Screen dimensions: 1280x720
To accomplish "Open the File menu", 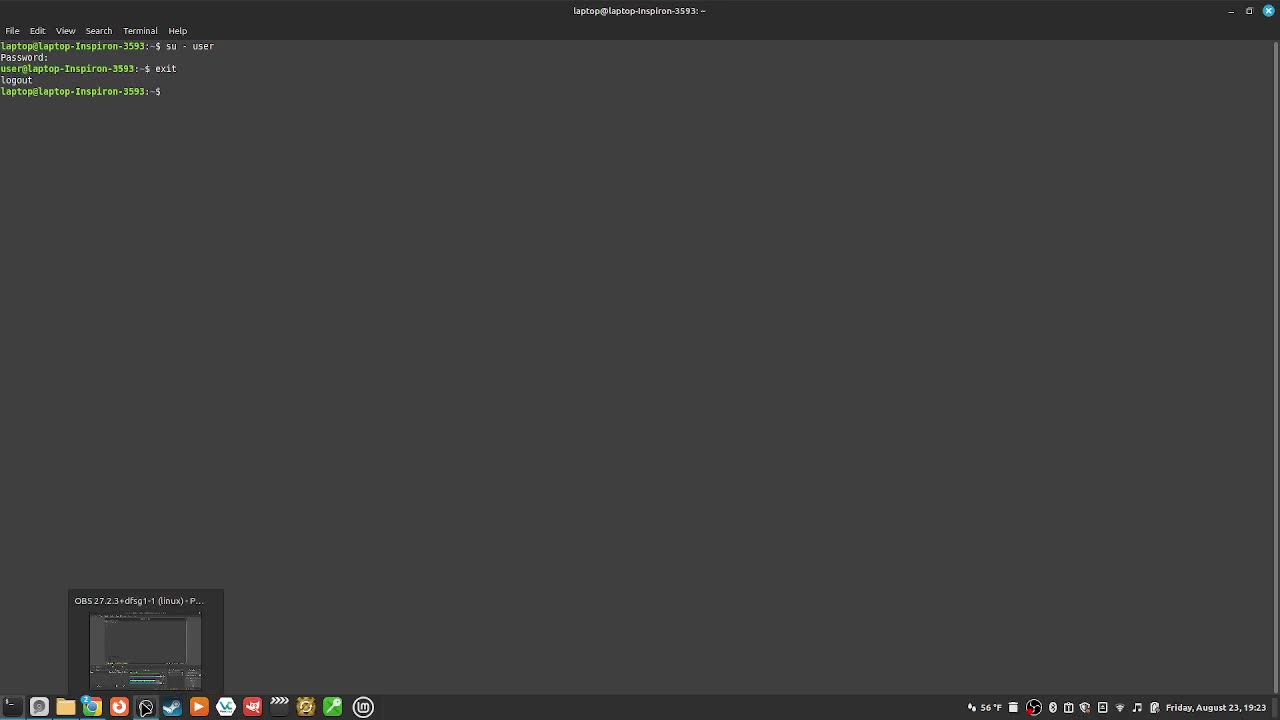I will (12, 31).
